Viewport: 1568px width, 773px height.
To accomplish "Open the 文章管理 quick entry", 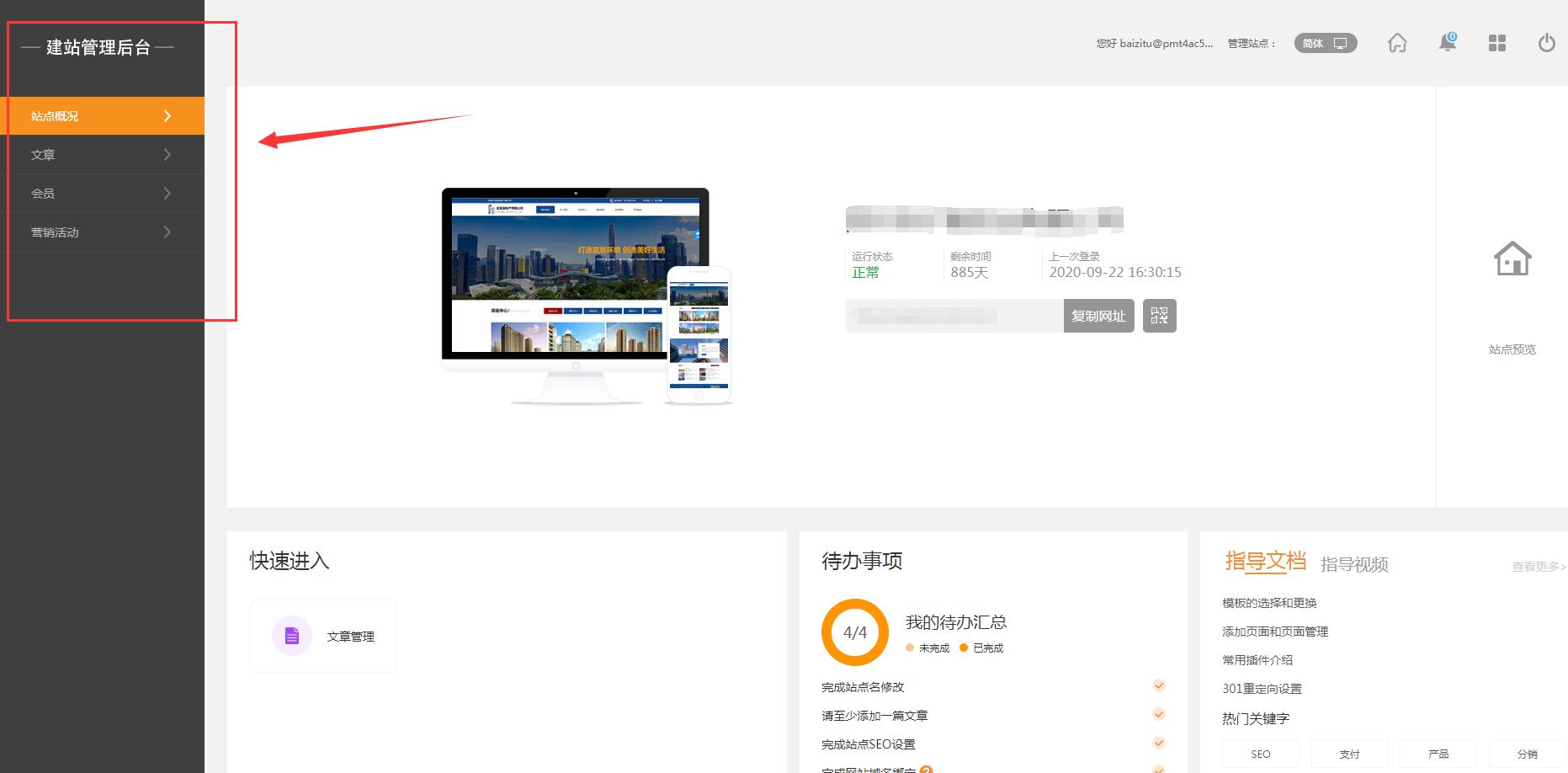I will 323,636.
